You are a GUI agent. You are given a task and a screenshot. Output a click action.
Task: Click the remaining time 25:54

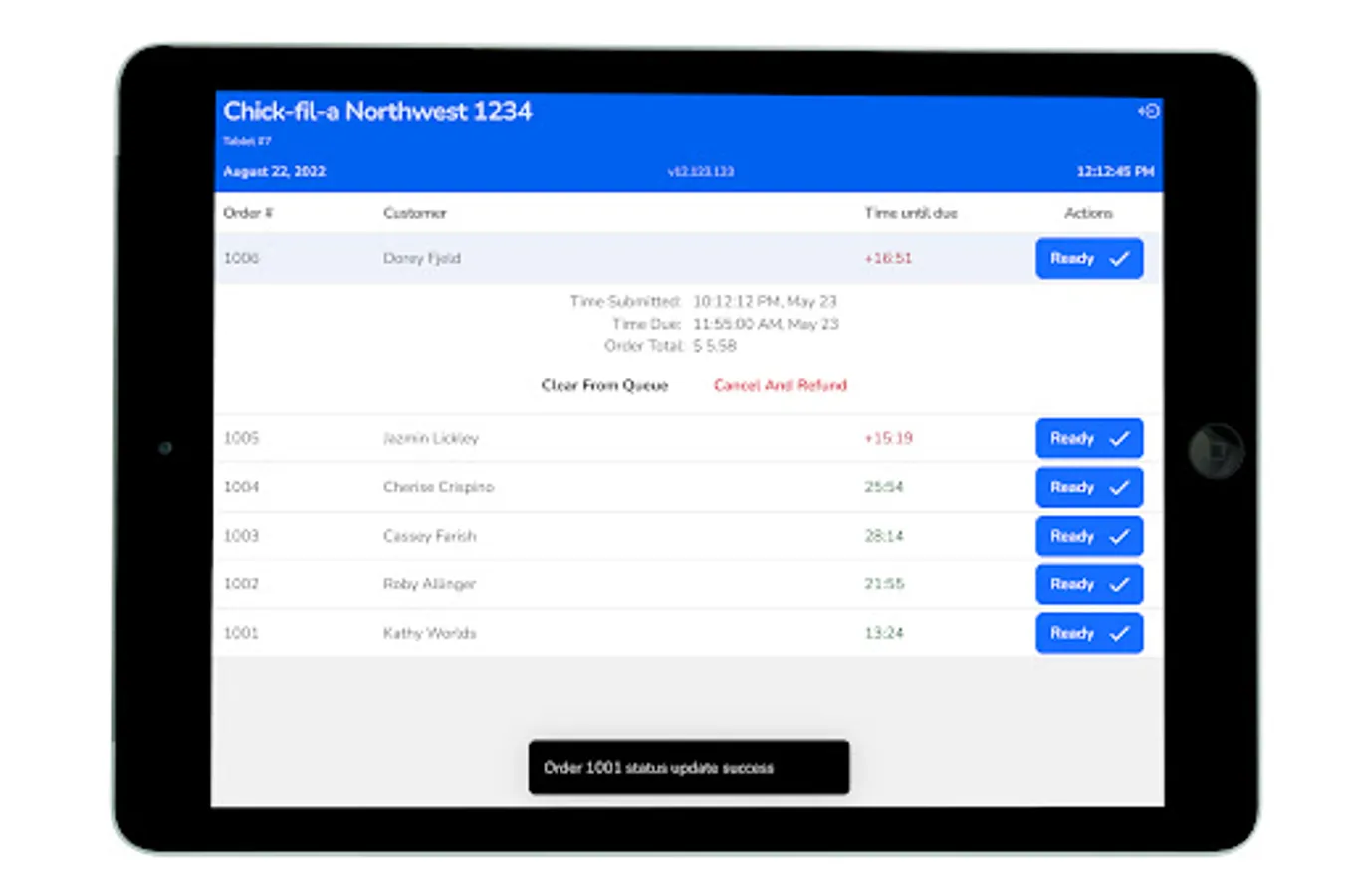(x=884, y=487)
